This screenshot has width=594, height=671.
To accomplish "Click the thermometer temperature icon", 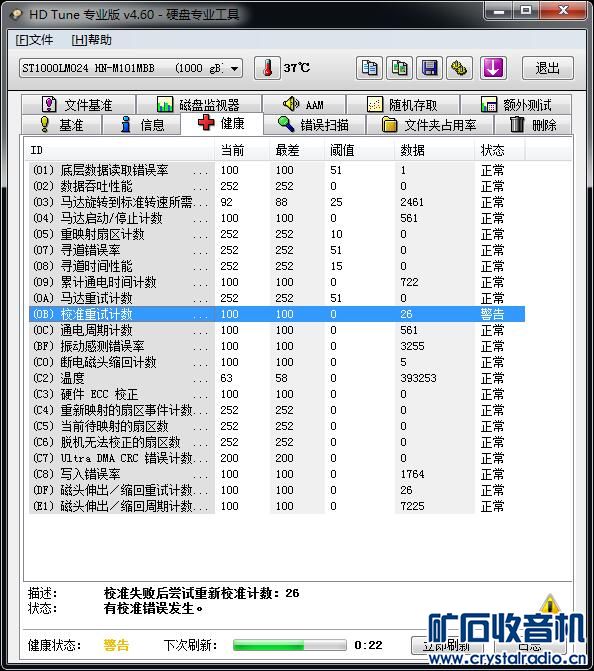I will point(267,68).
